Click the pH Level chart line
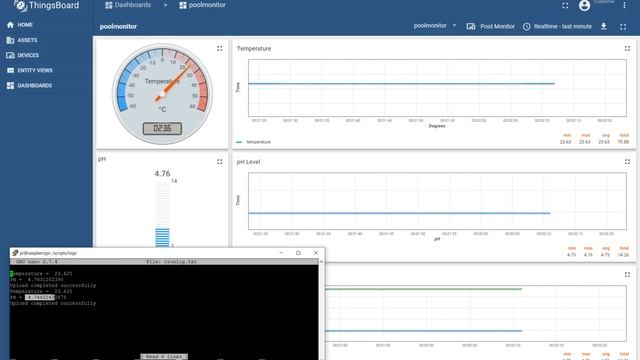 coord(399,213)
